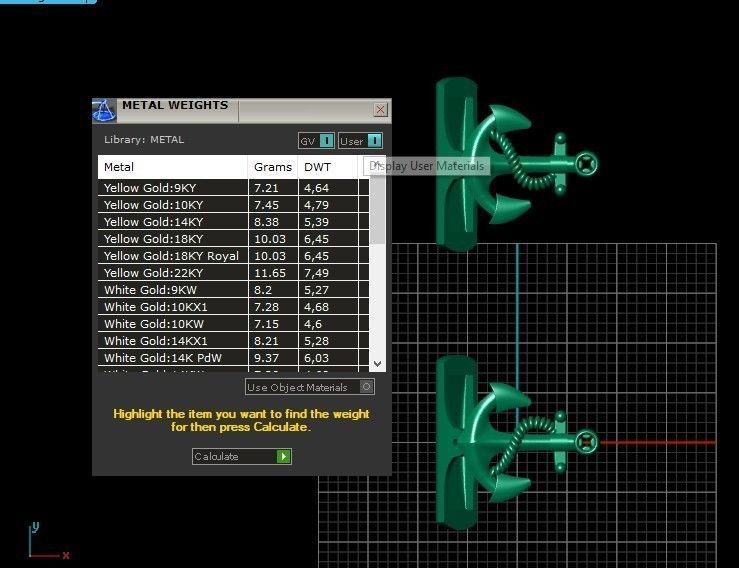
Task: Click the Metal Weights cone icon
Action: (104, 111)
